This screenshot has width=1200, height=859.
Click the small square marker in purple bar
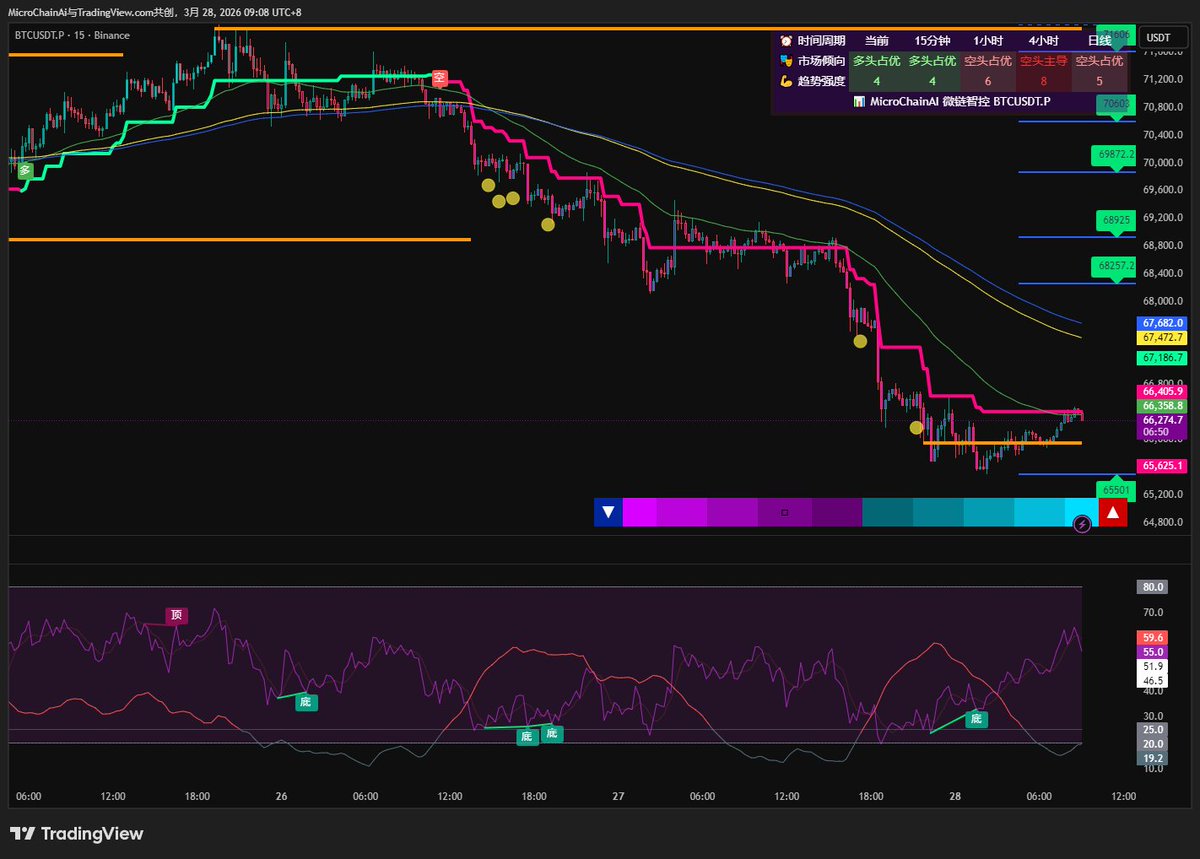(x=784, y=513)
